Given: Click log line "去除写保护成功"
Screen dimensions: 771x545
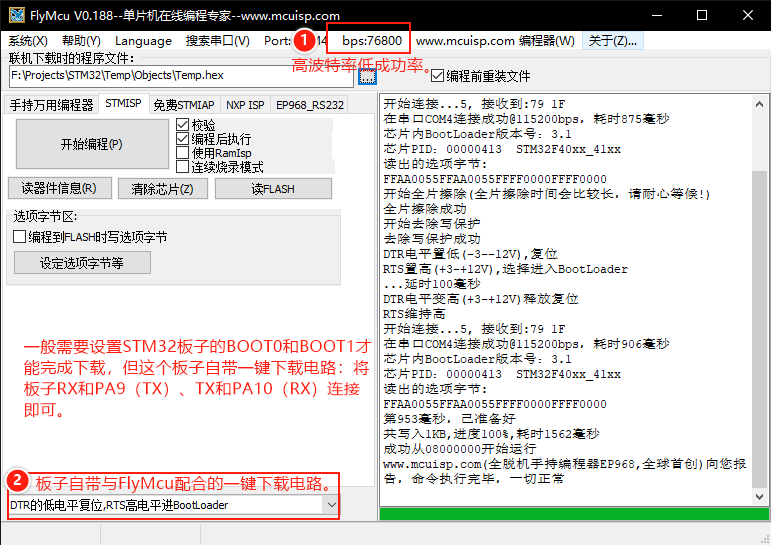Looking at the screenshot, I should 432,239.
